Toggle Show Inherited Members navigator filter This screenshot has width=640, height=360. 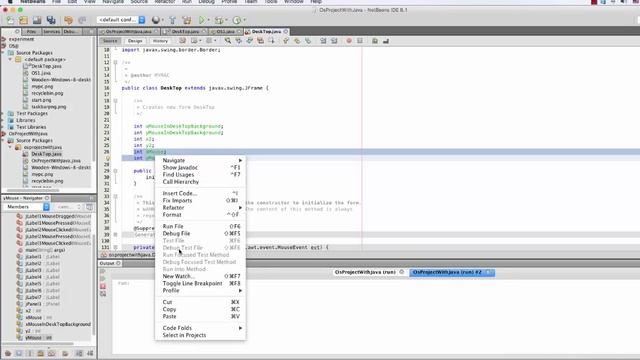coord(8,353)
